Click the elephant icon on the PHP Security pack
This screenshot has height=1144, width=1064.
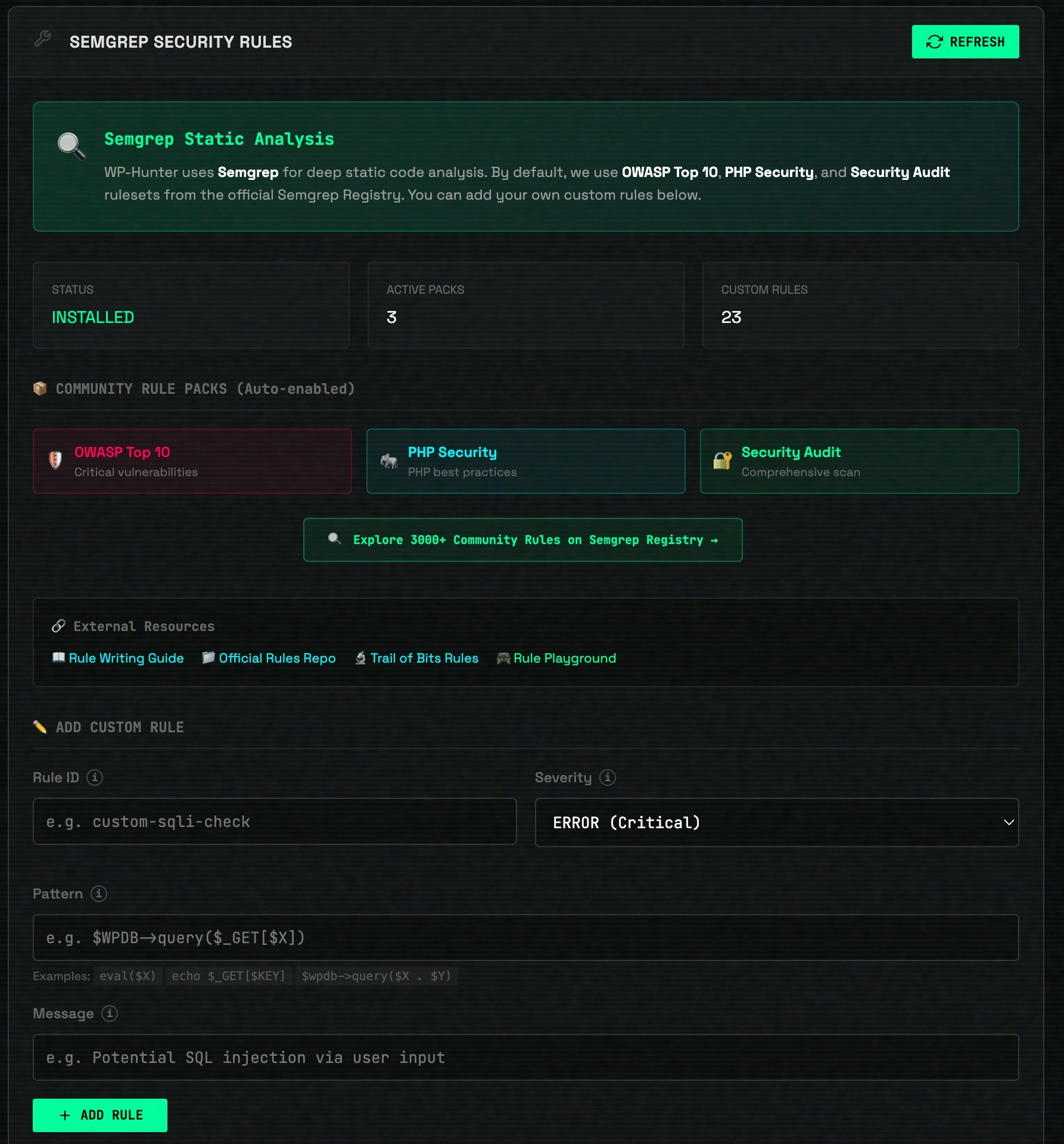point(388,462)
